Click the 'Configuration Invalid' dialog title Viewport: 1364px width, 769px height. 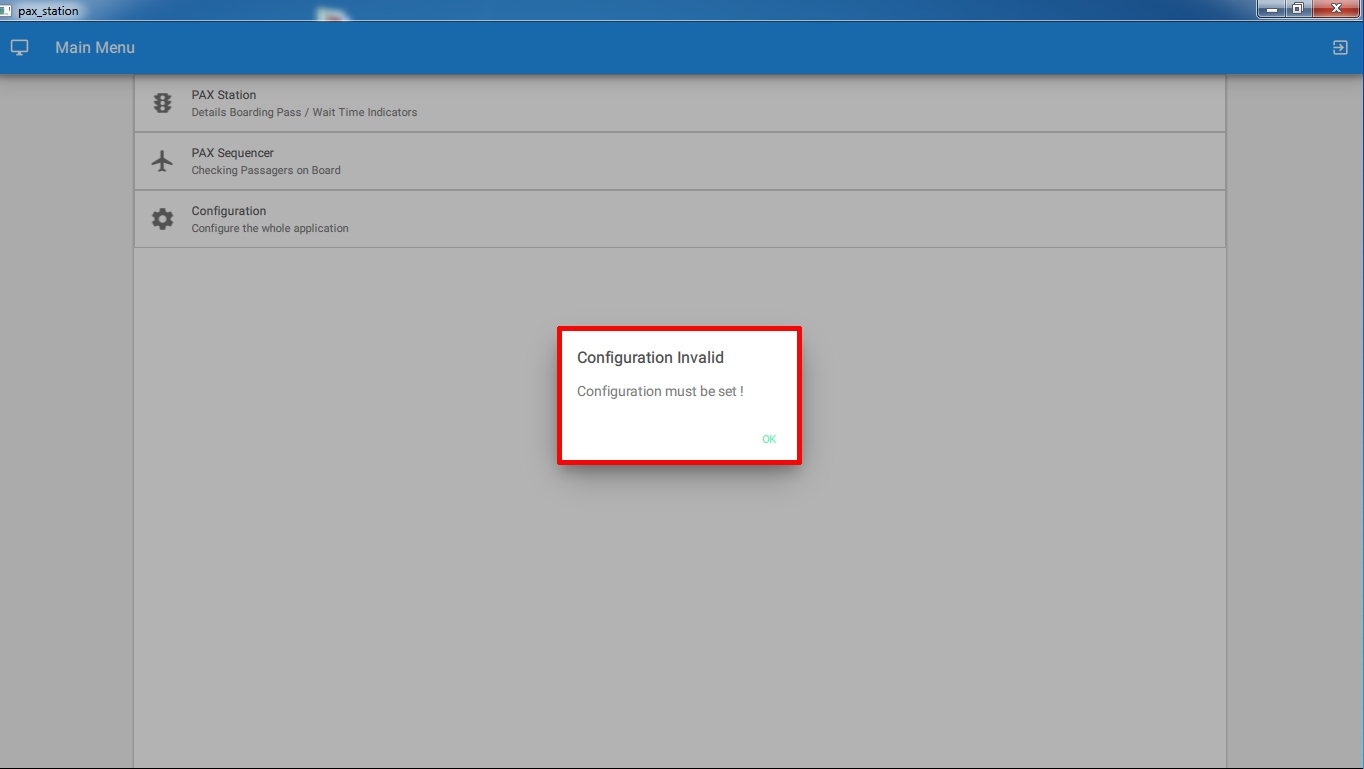[x=650, y=357]
